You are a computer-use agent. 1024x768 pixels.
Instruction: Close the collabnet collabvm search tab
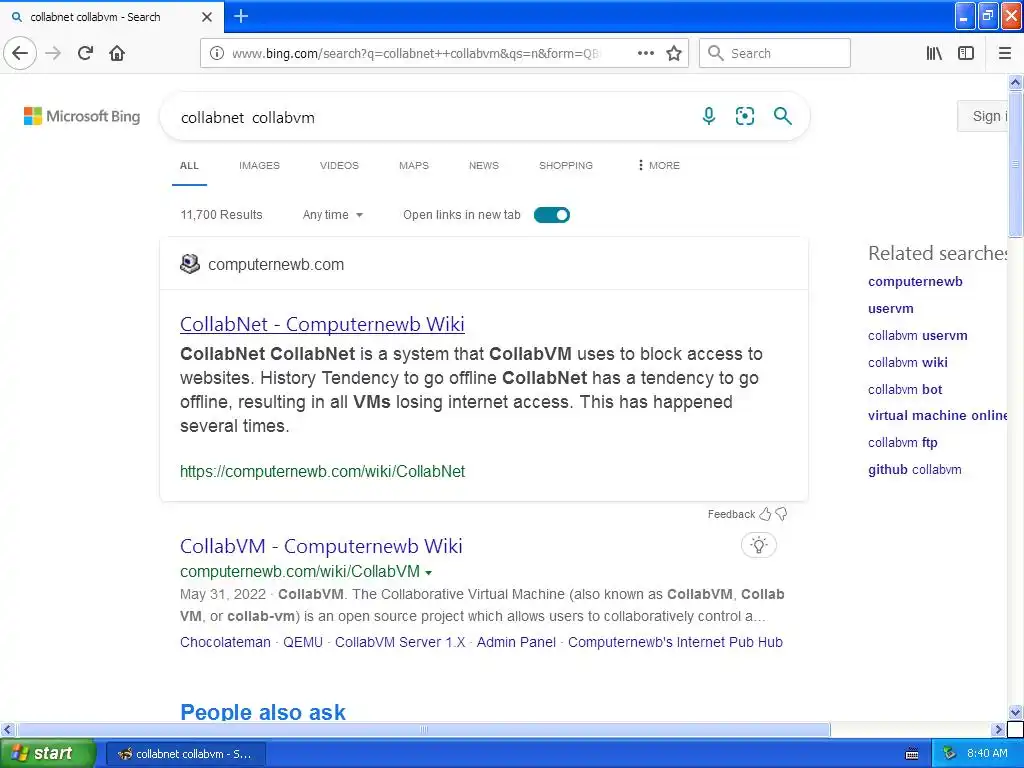pos(207,17)
